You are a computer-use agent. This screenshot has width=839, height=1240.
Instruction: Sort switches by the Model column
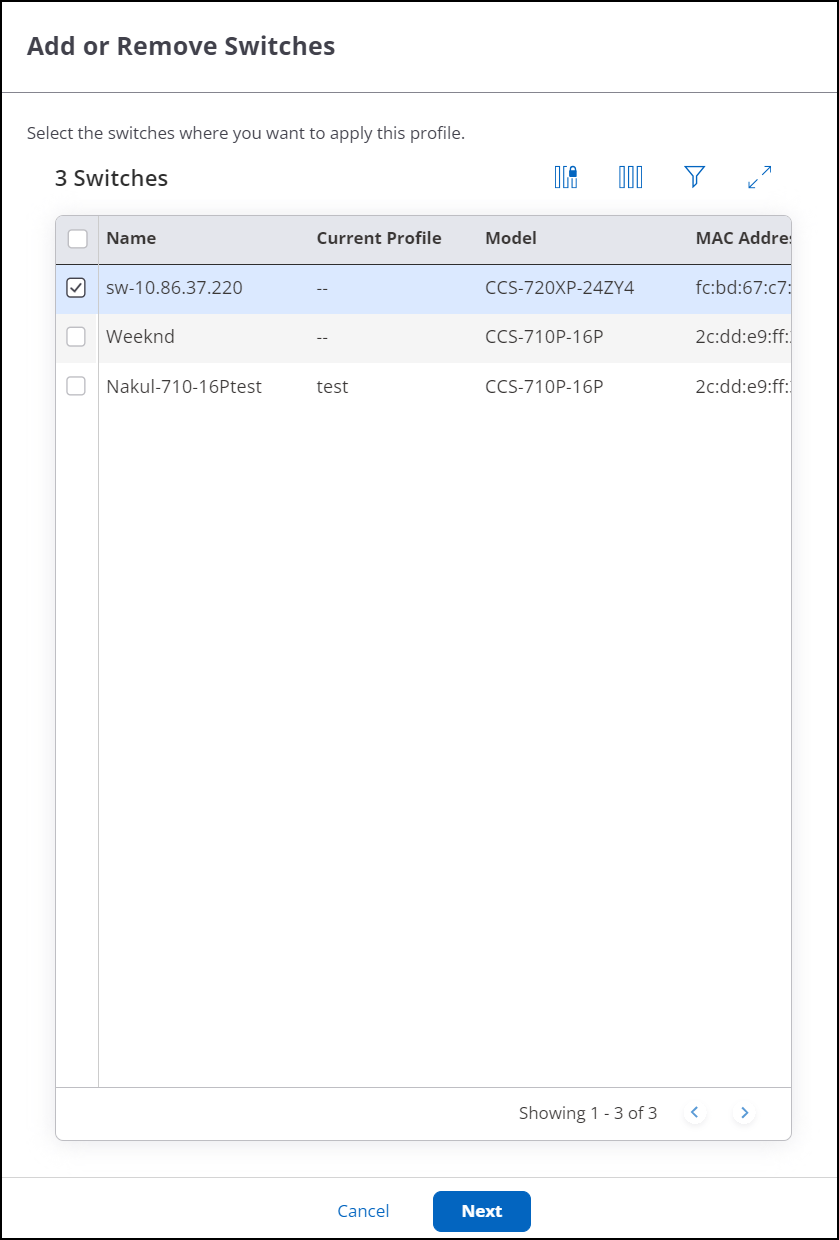pyautogui.click(x=510, y=237)
